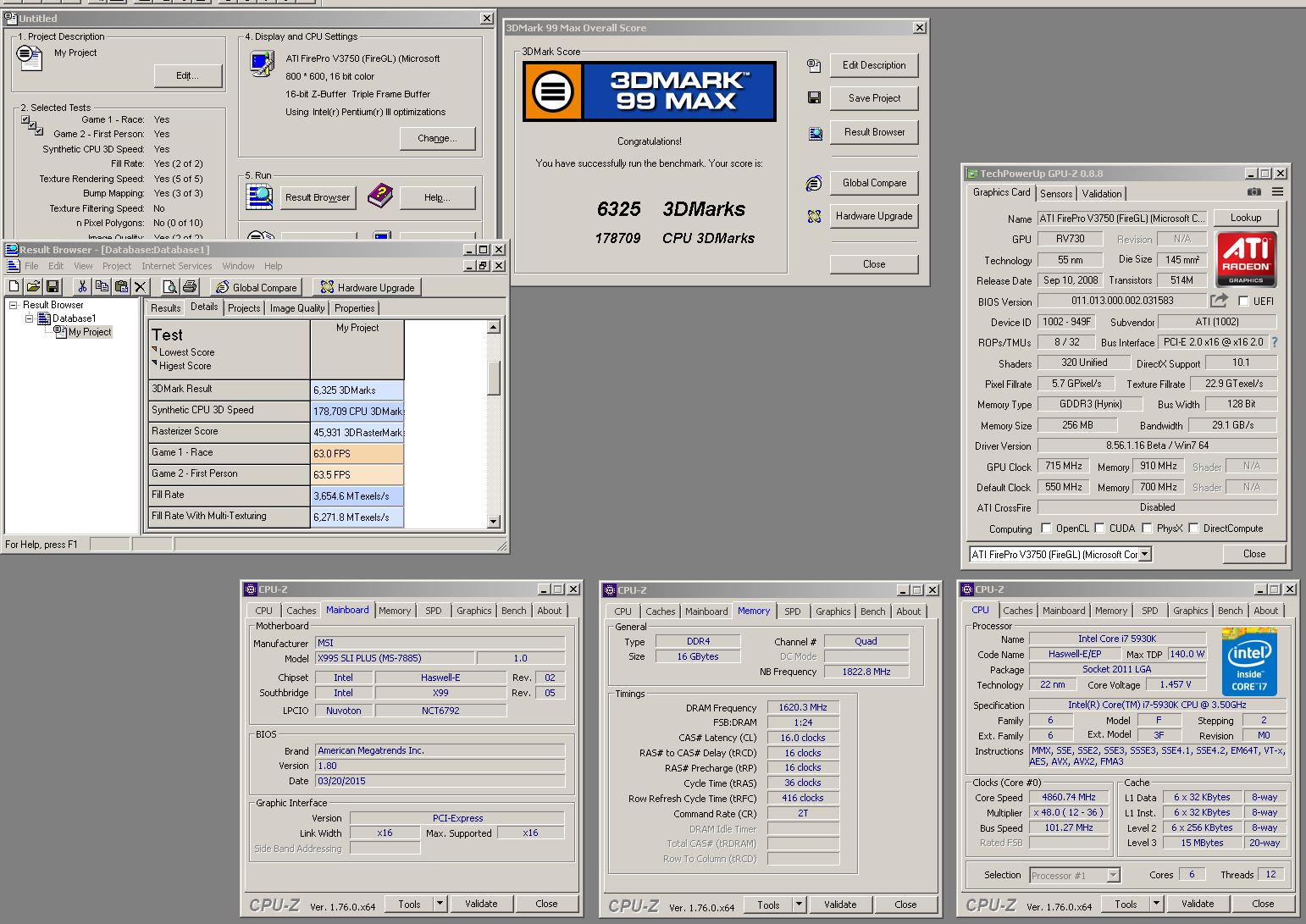This screenshot has height=924, width=1306.
Task: Toggle UEFI checkbox in GPU-Z
Action: pos(1243,301)
